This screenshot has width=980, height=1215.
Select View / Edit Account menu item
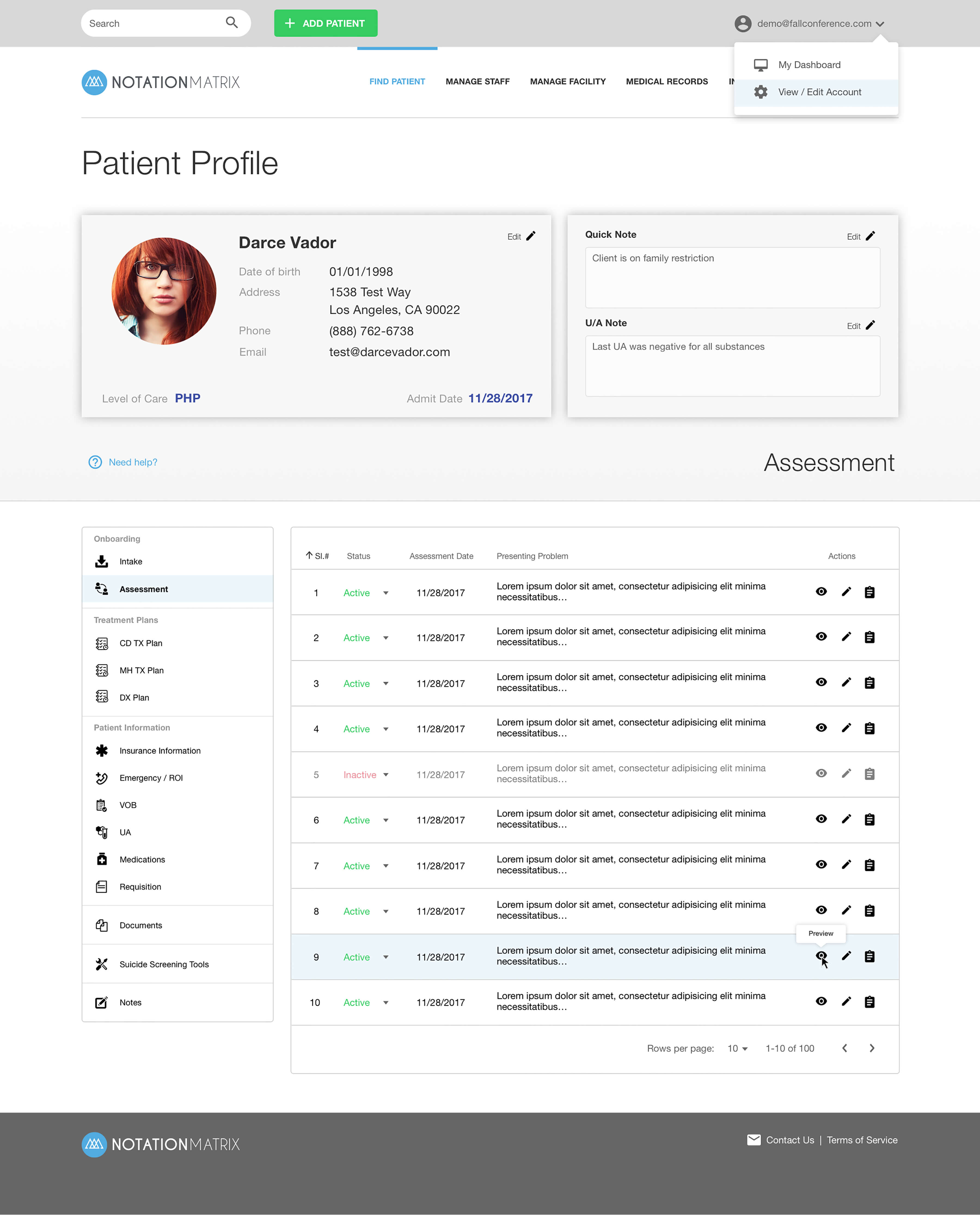click(816, 92)
